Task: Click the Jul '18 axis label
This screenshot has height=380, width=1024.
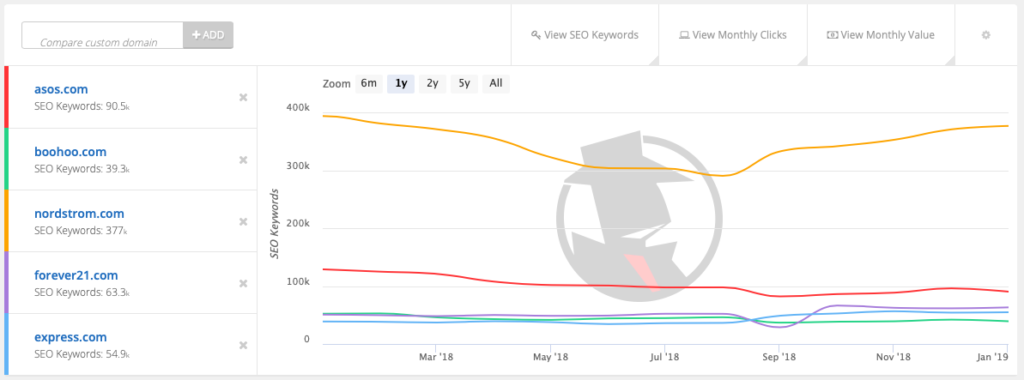Action: (665, 358)
